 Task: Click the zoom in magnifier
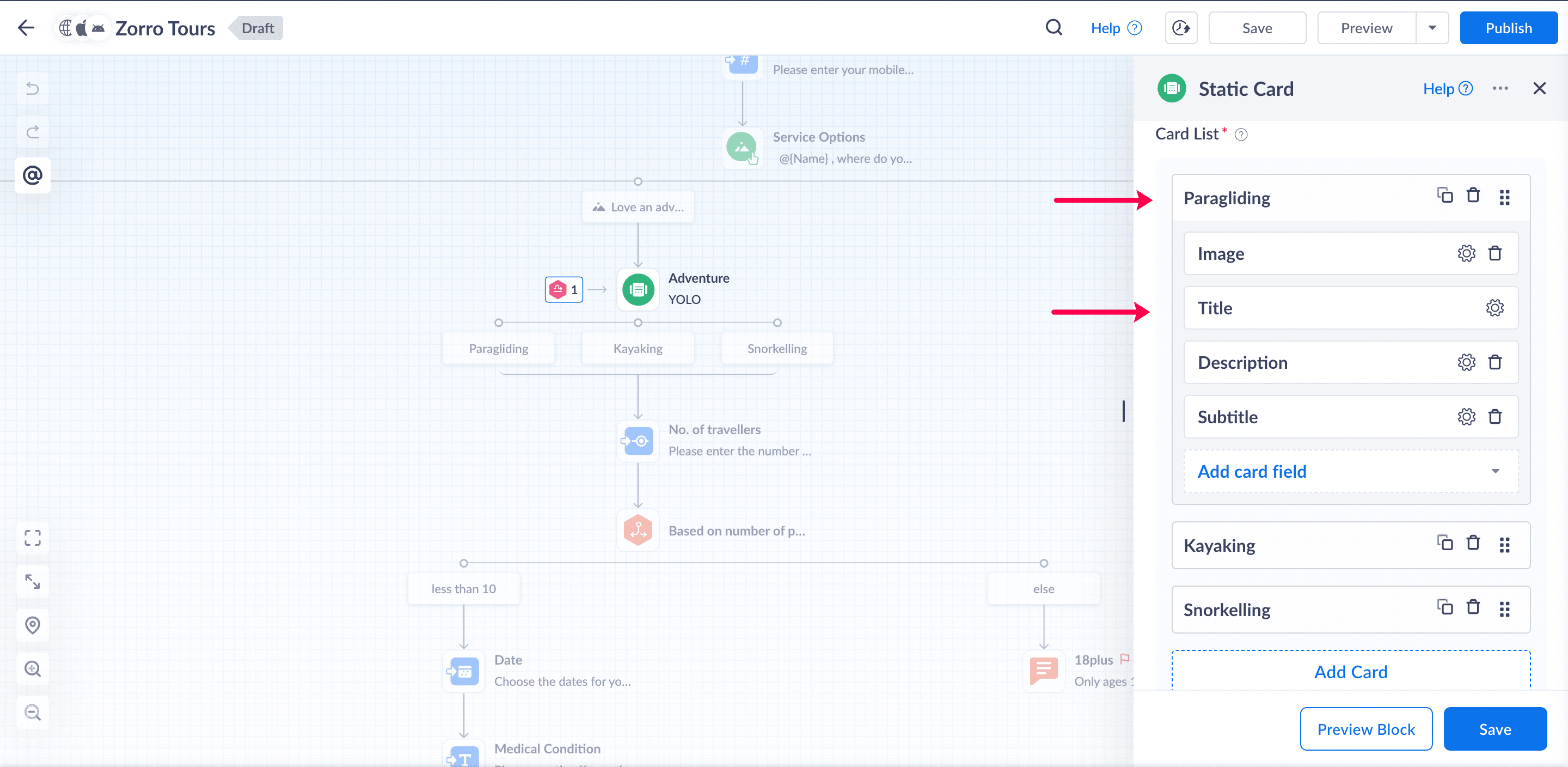(32, 669)
